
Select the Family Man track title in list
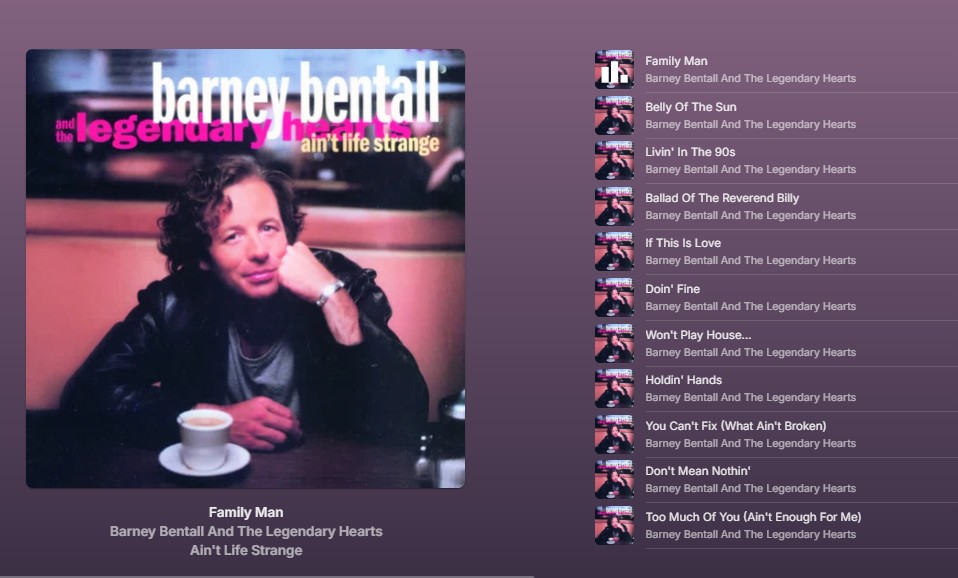tap(676, 61)
